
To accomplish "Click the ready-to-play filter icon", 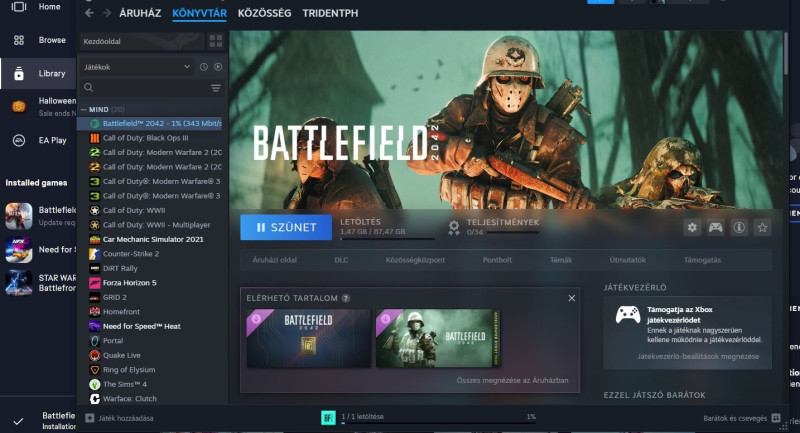I will tap(218, 67).
